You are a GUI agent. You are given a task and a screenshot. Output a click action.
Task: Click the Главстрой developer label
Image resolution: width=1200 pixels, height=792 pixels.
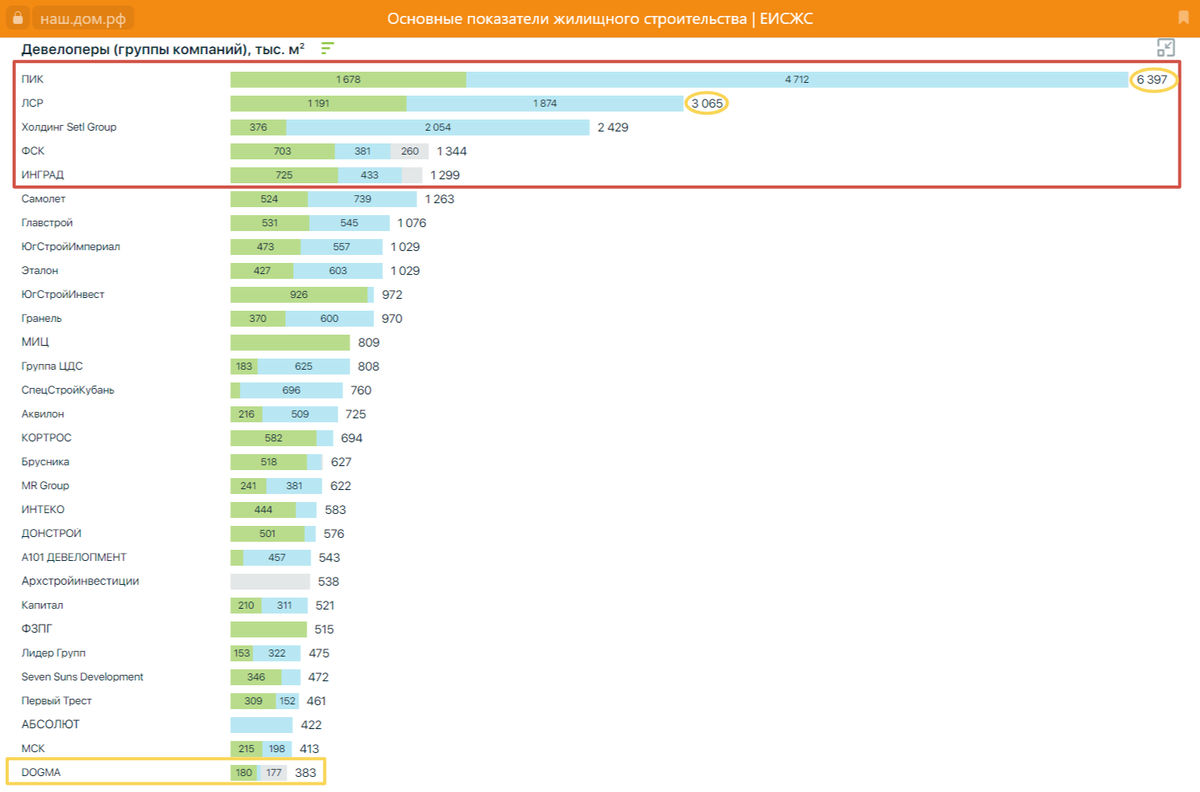(x=47, y=223)
